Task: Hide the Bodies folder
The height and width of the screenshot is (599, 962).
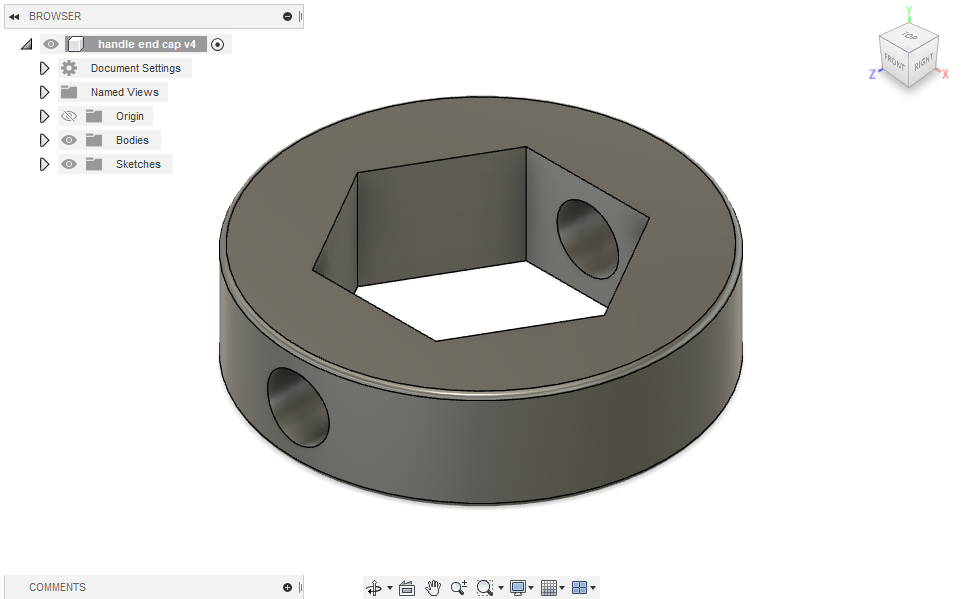Action: 68,139
